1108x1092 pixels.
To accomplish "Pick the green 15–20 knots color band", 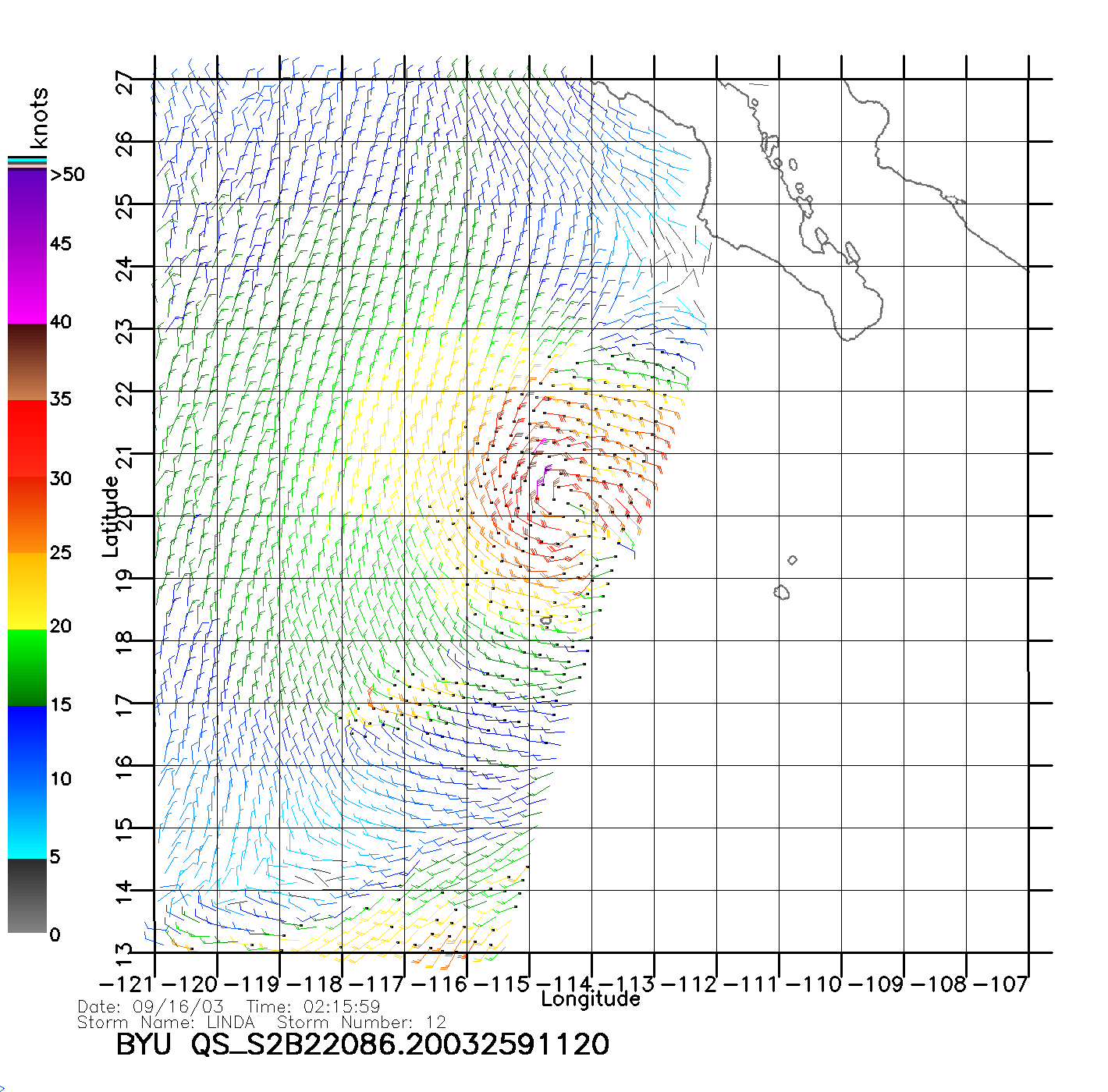I will pos(27,667).
